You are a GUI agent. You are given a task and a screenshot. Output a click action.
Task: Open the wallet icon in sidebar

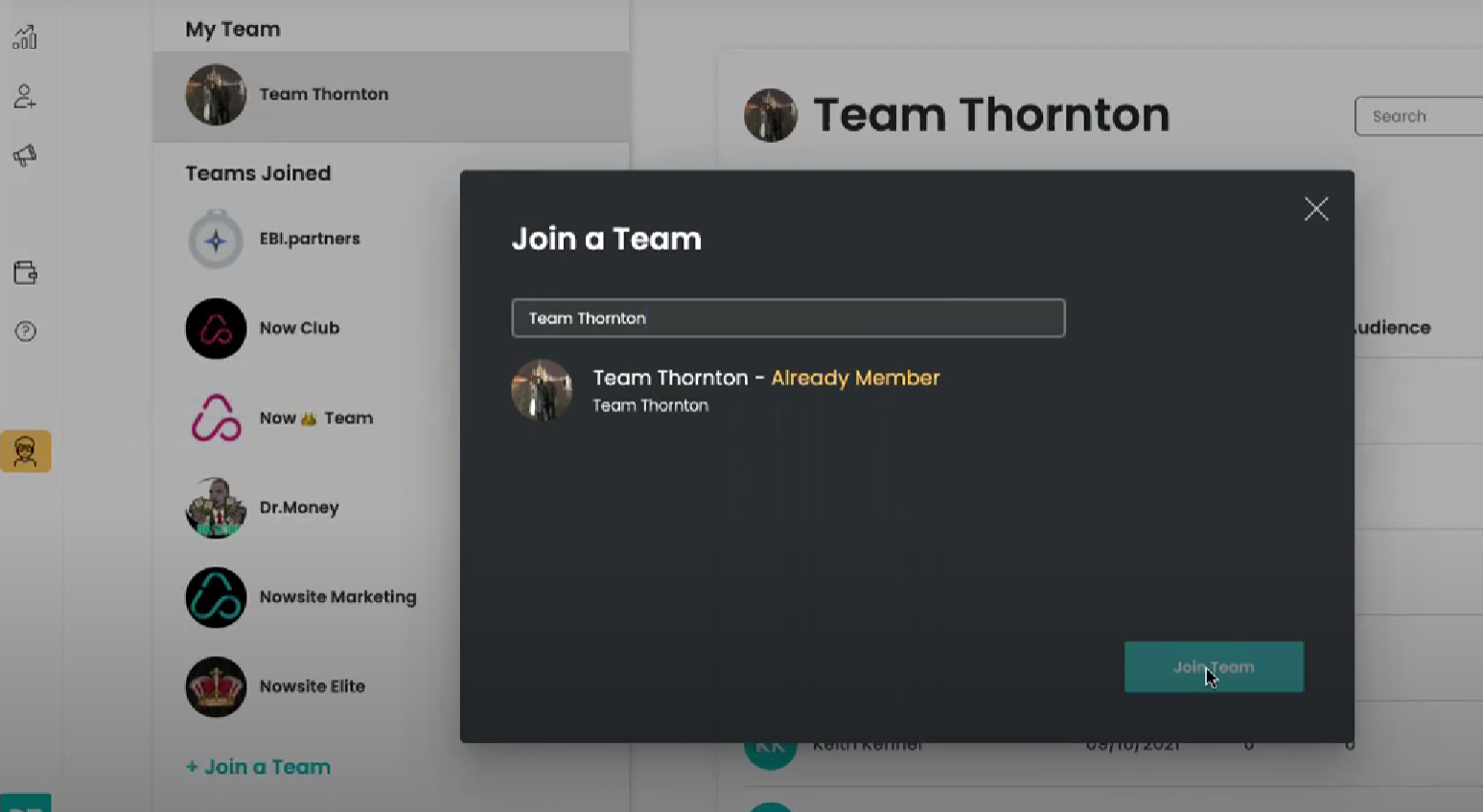coord(25,273)
